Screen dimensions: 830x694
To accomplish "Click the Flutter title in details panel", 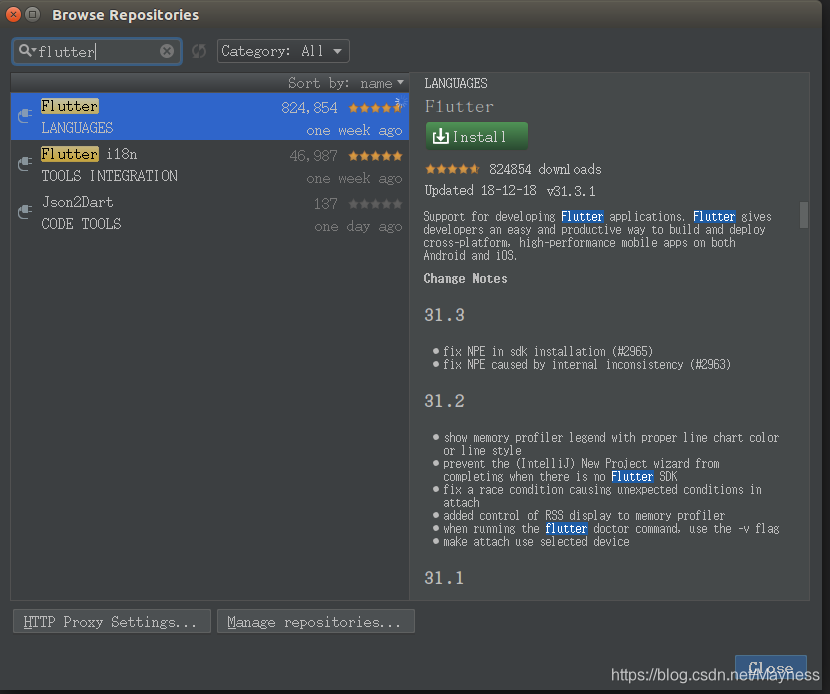I will click(459, 106).
